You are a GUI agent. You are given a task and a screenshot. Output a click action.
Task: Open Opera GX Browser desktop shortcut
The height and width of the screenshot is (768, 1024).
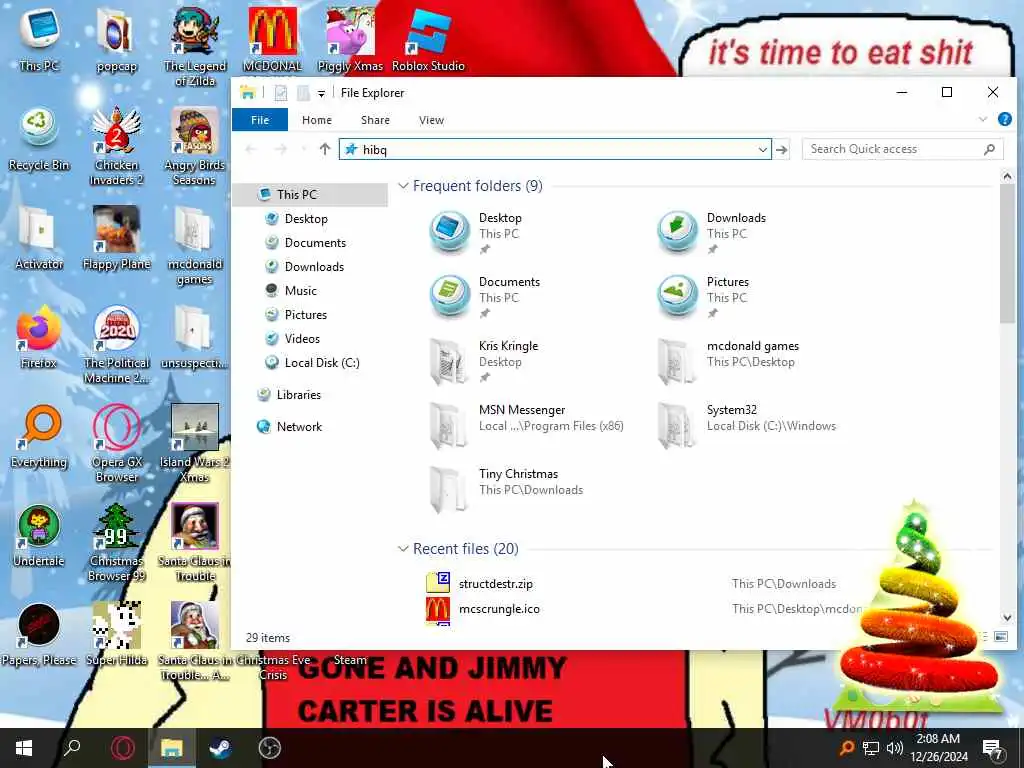[x=116, y=443]
